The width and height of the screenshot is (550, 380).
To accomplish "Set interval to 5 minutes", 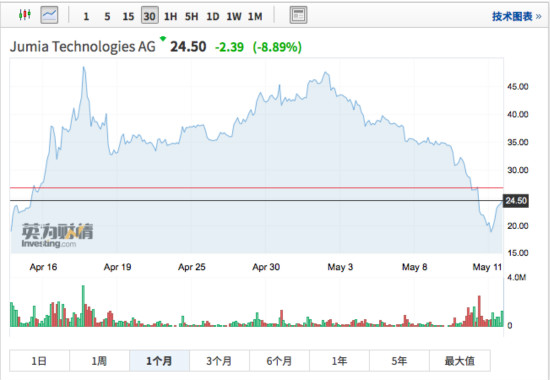I will pos(107,16).
